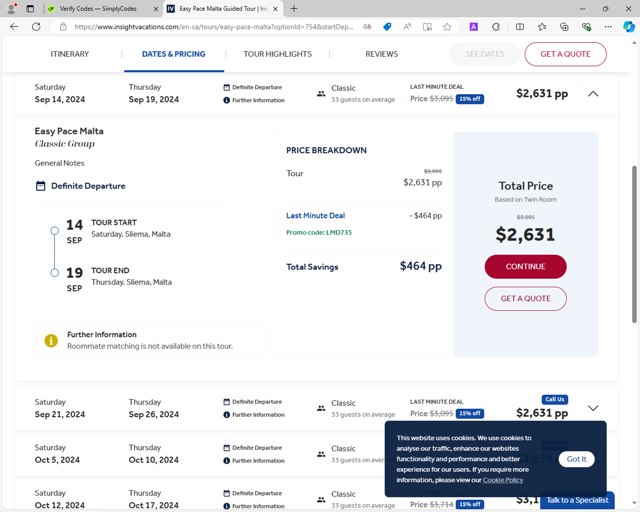View site information lock icon
The height and width of the screenshot is (512, 640).
[x=63, y=27]
